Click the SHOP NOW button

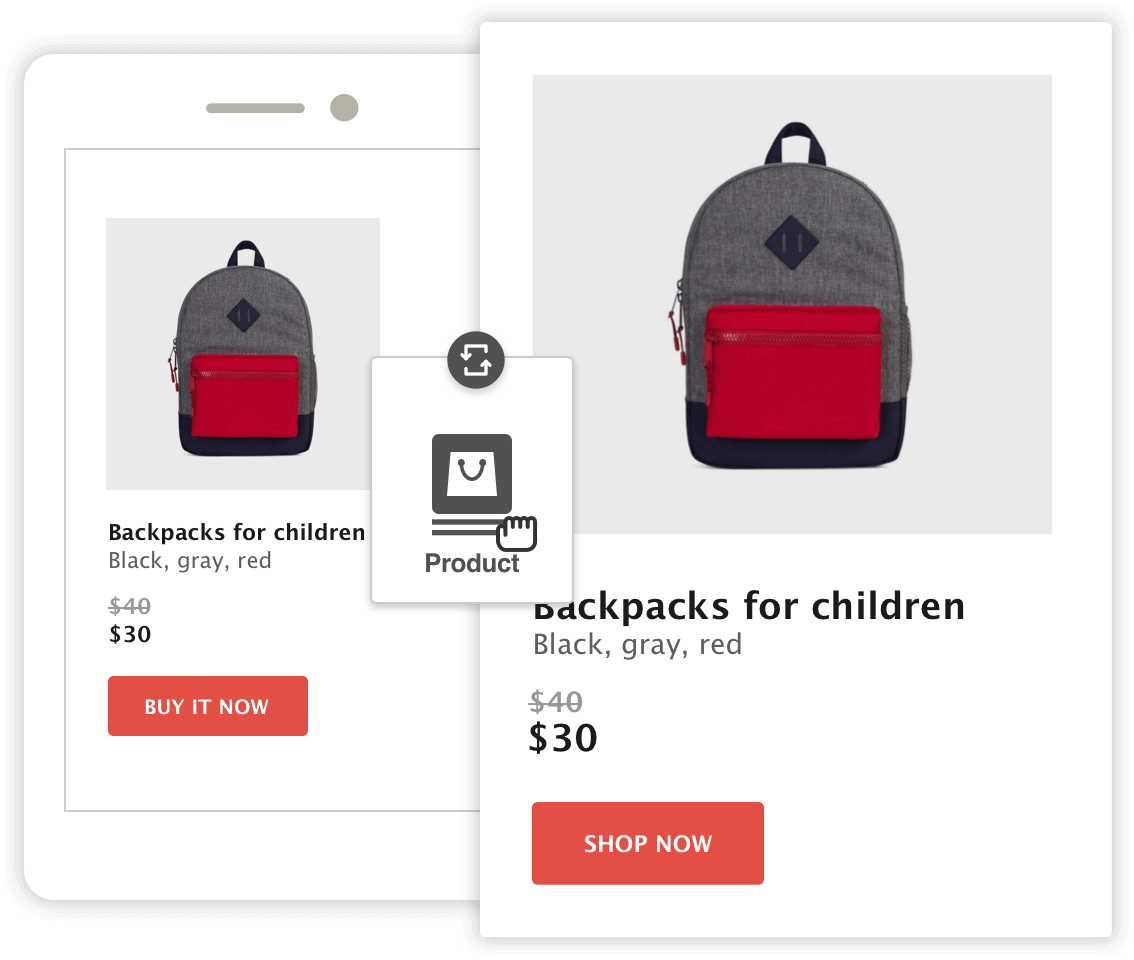point(648,844)
